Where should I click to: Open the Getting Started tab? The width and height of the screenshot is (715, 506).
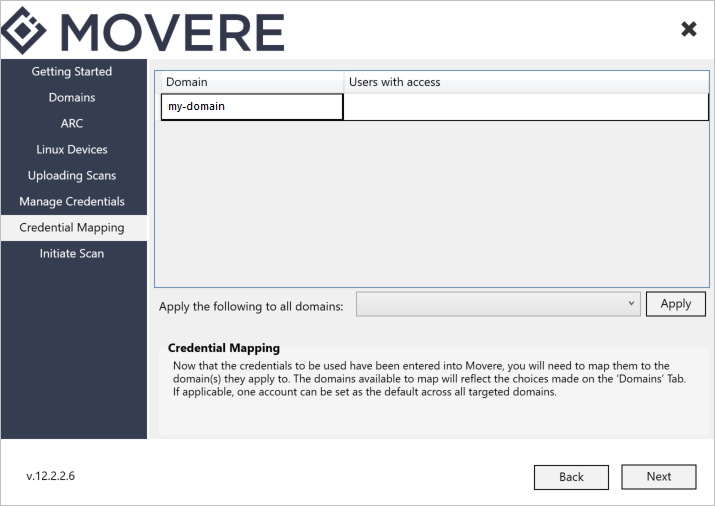coord(72,72)
